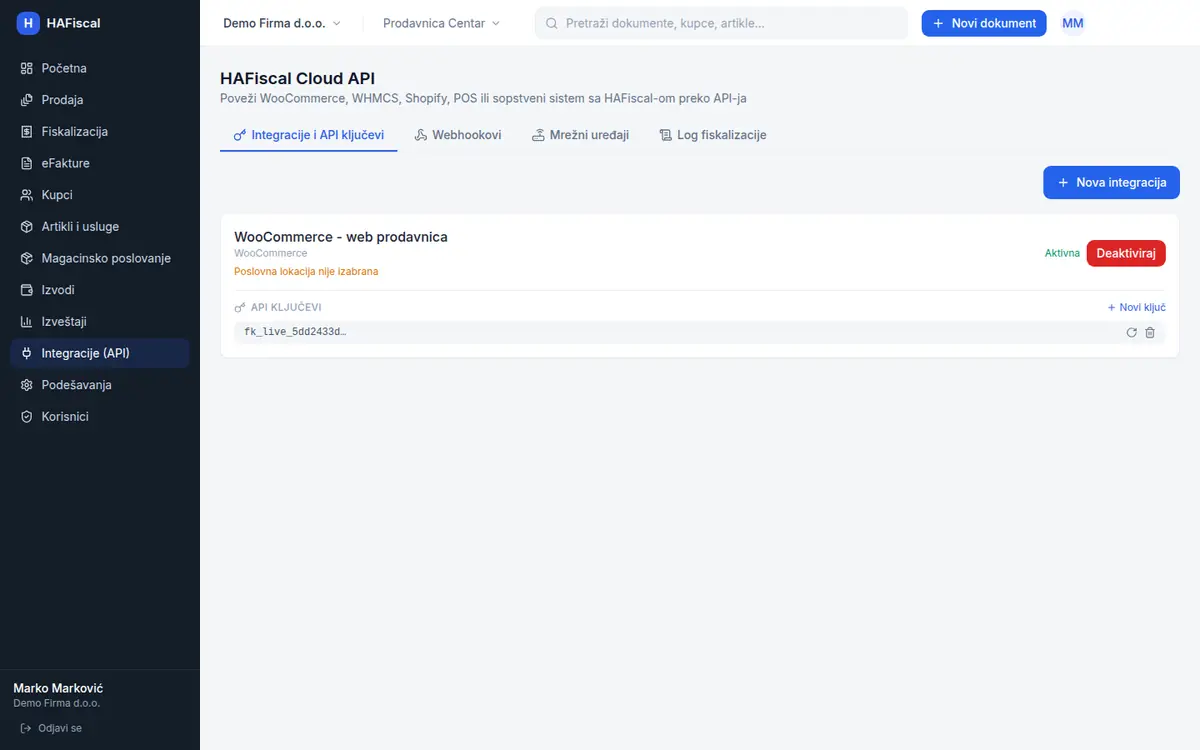
Task: Focus the Pretraži dokumente search field
Action: click(x=721, y=23)
